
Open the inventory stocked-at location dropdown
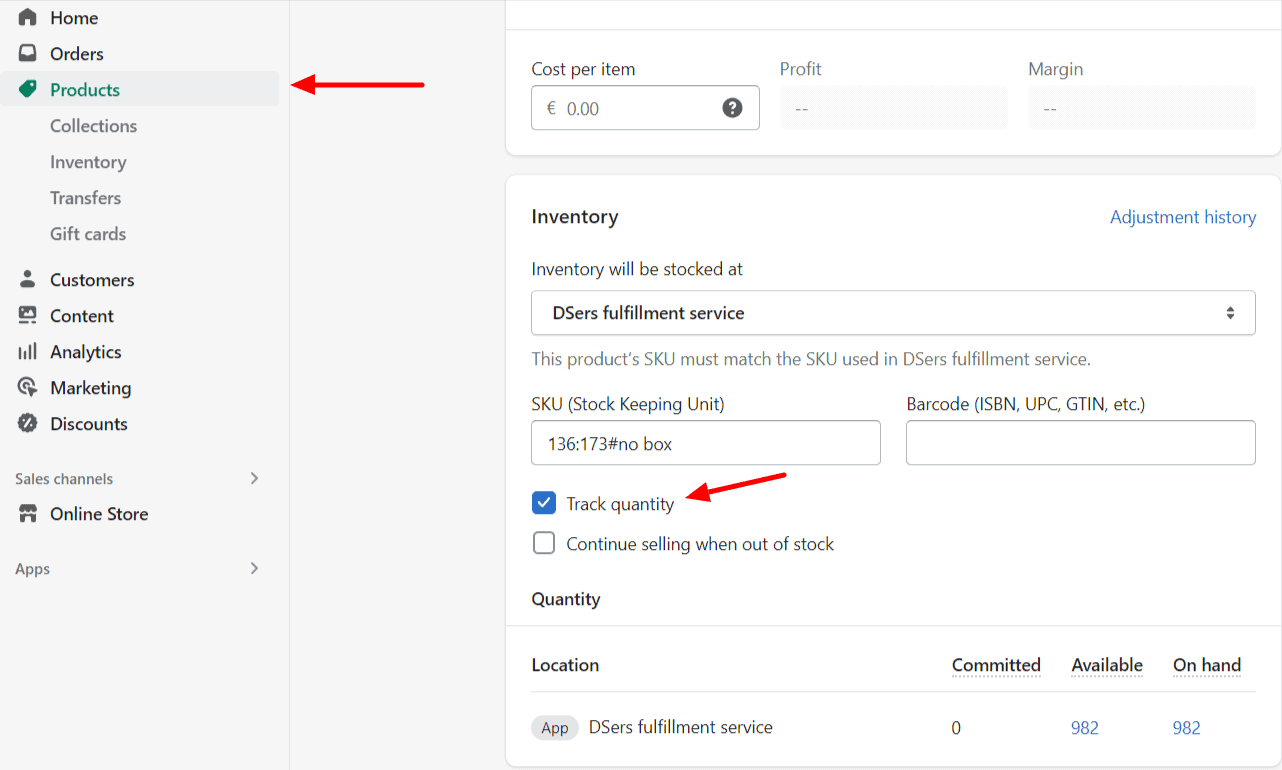click(893, 313)
